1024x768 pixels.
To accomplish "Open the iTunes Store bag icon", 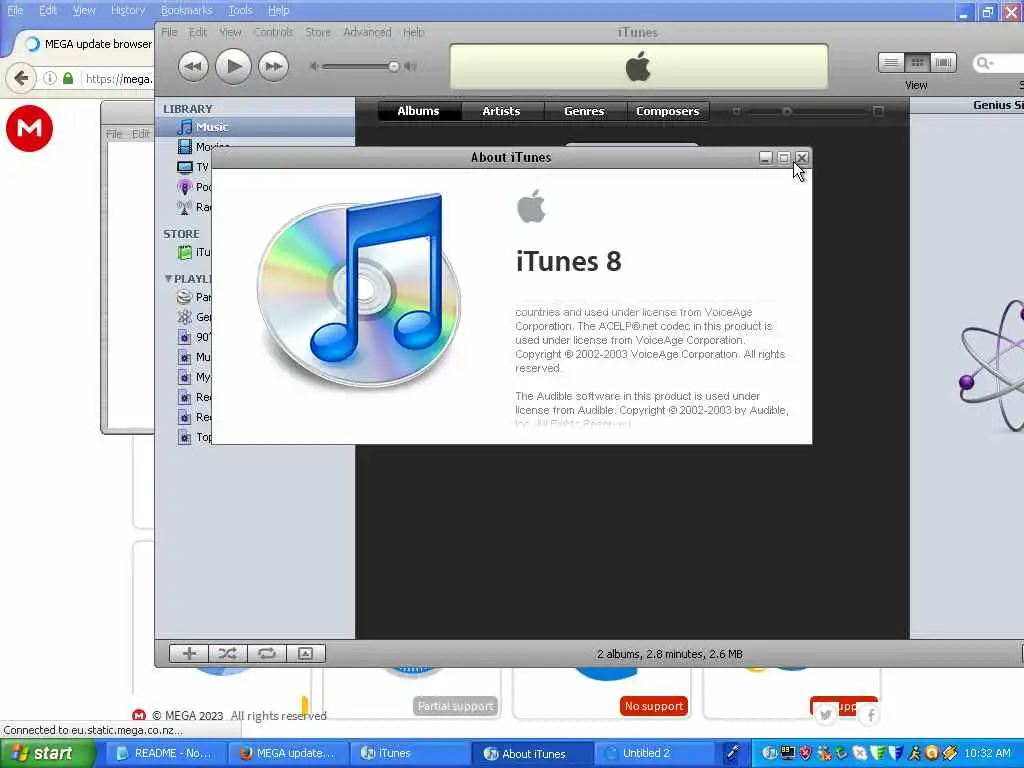I will click(185, 252).
